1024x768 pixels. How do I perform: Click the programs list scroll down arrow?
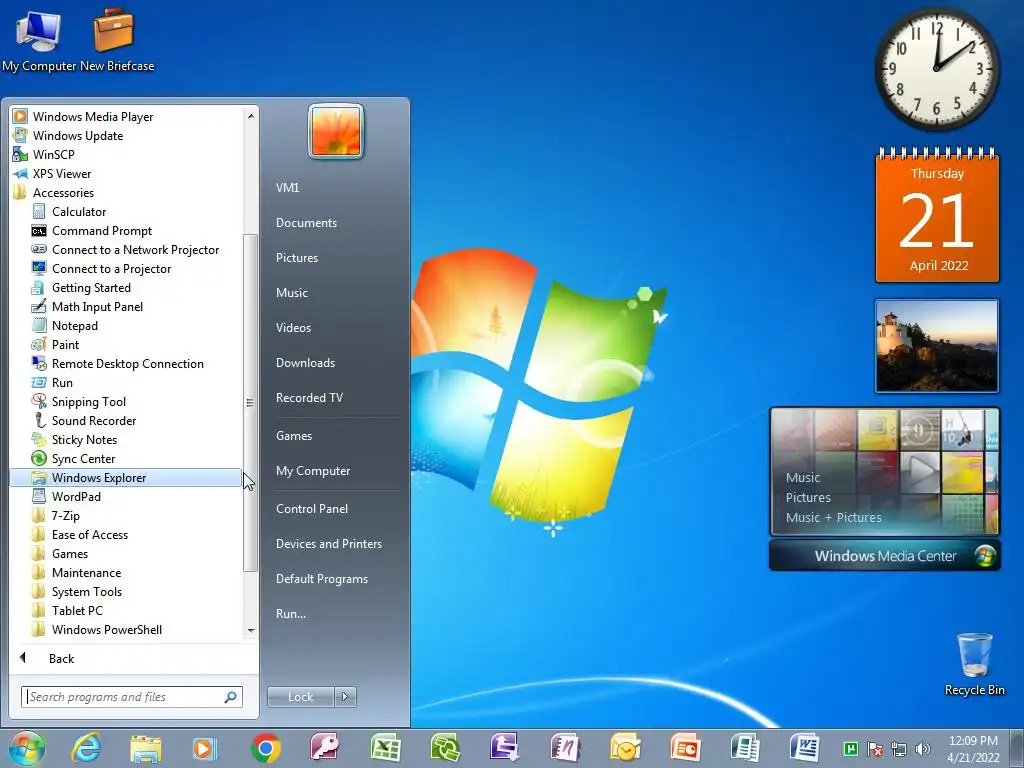[251, 631]
